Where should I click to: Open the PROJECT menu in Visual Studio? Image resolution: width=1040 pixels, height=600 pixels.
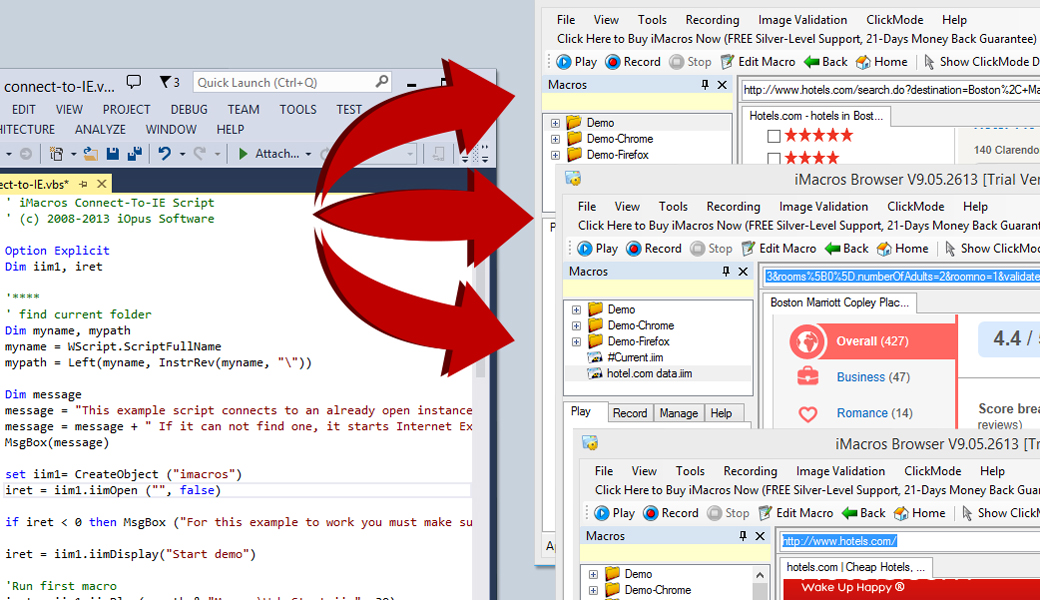(126, 109)
